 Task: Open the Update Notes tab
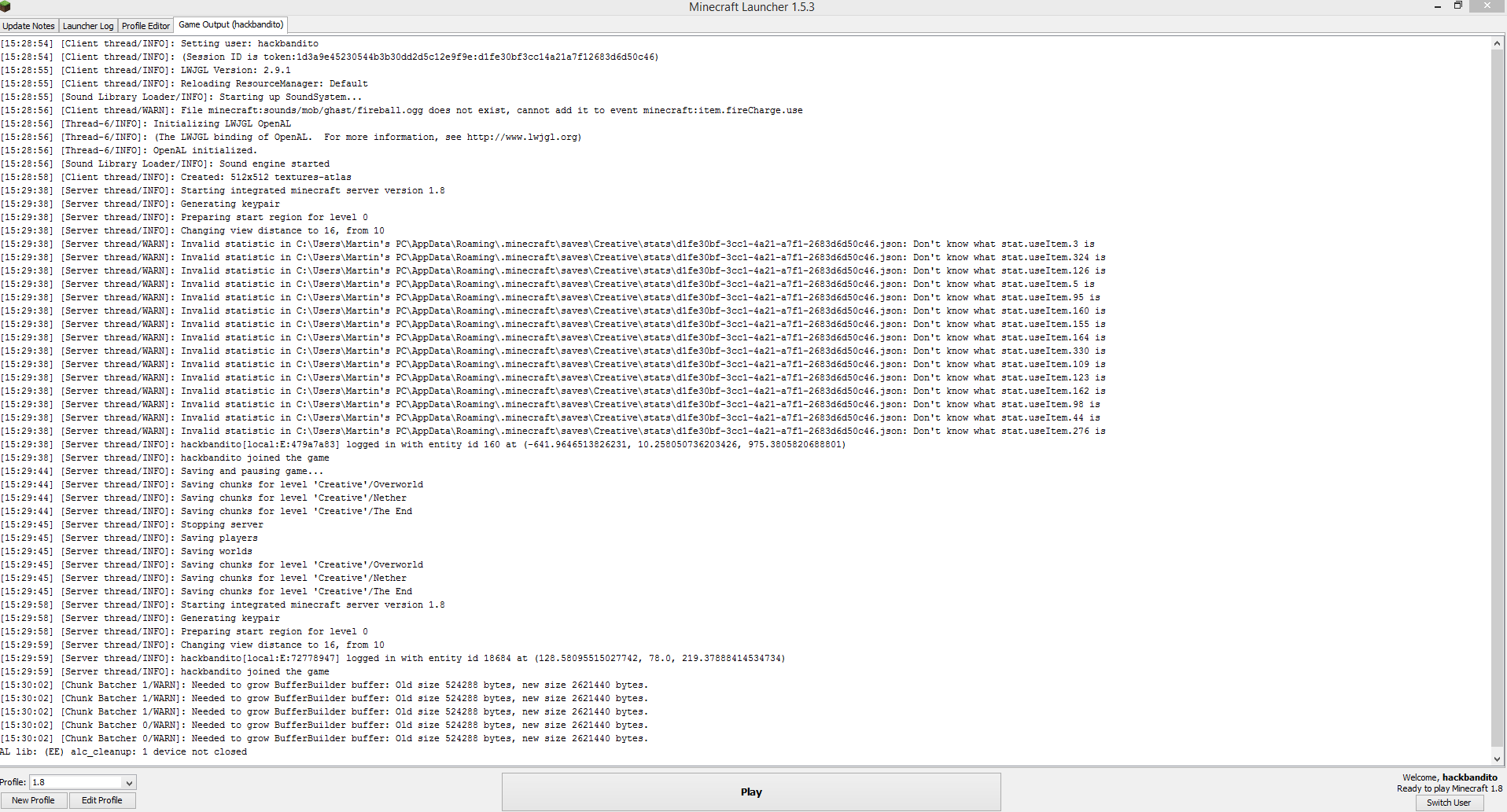pos(29,26)
